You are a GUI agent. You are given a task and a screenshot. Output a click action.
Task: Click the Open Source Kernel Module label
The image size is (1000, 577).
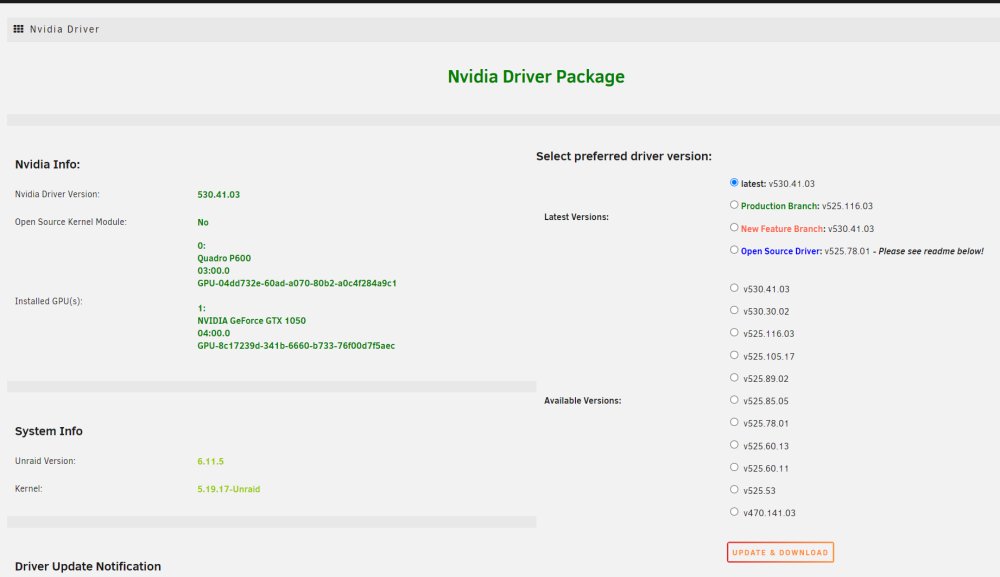click(70, 222)
